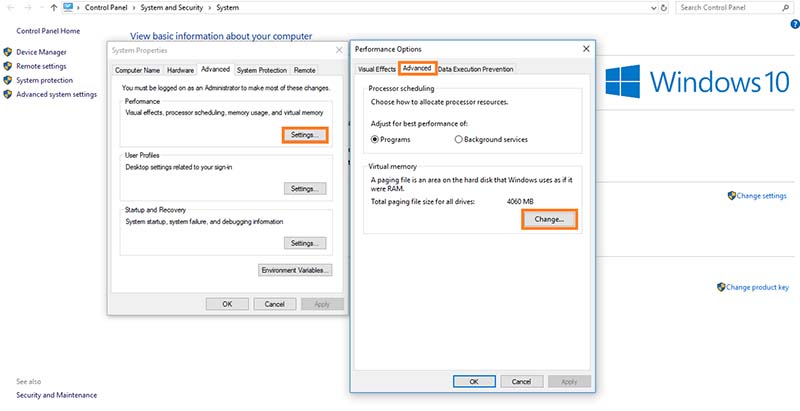The height and width of the screenshot is (411, 800).
Task: Click the computer icon in address bar
Action: tap(68, 8)
